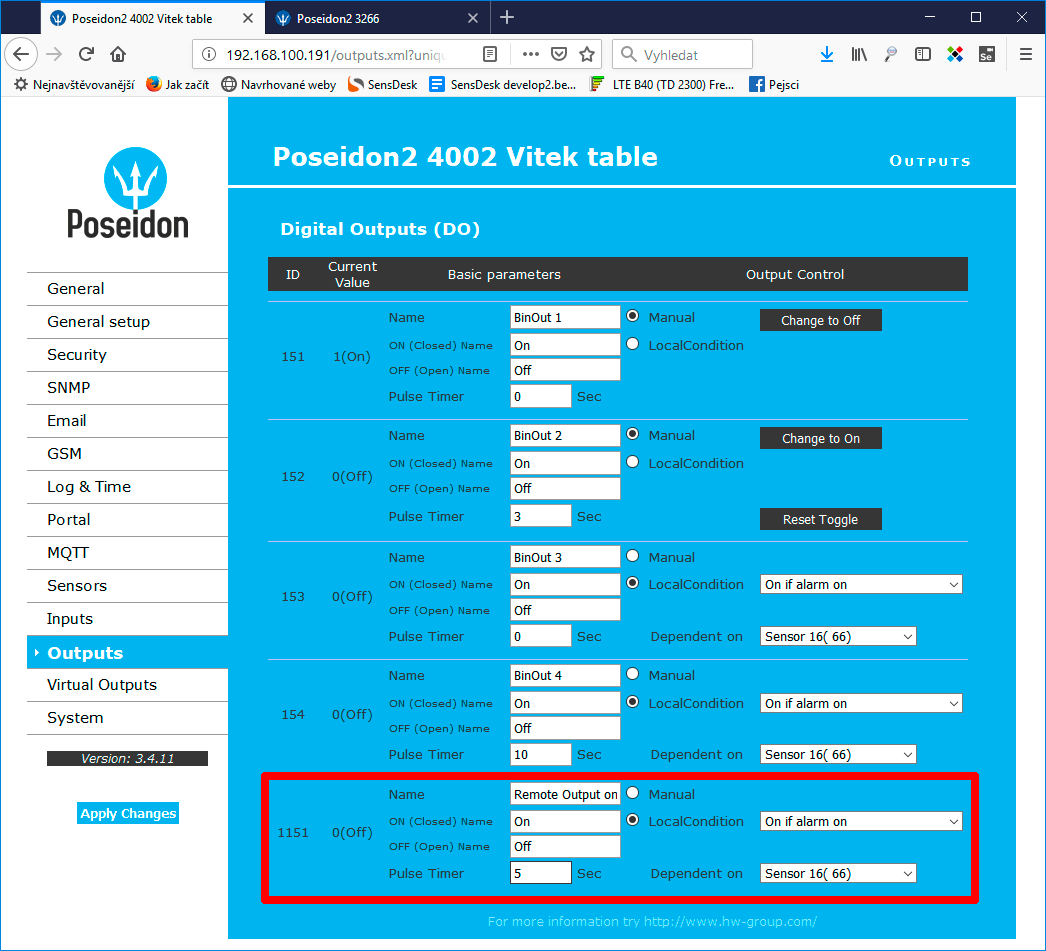
Task: Click the colorful extension icon in toolbar
Action: pyautogui.click(x=955, y=55)
